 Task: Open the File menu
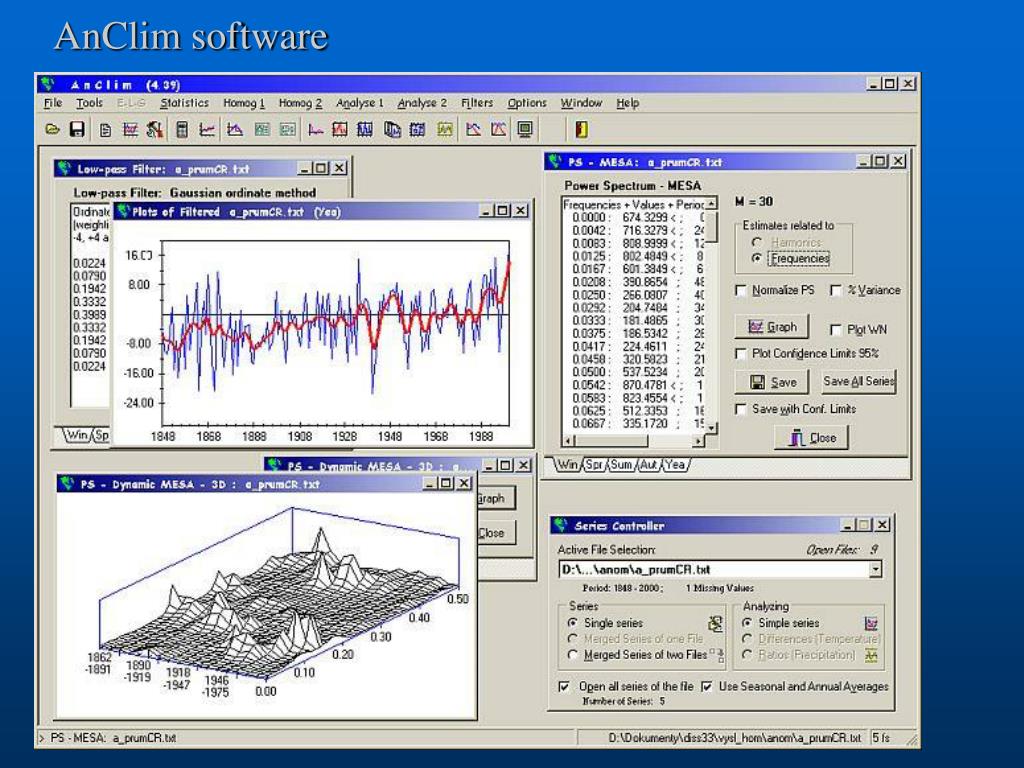coord(53,103)
